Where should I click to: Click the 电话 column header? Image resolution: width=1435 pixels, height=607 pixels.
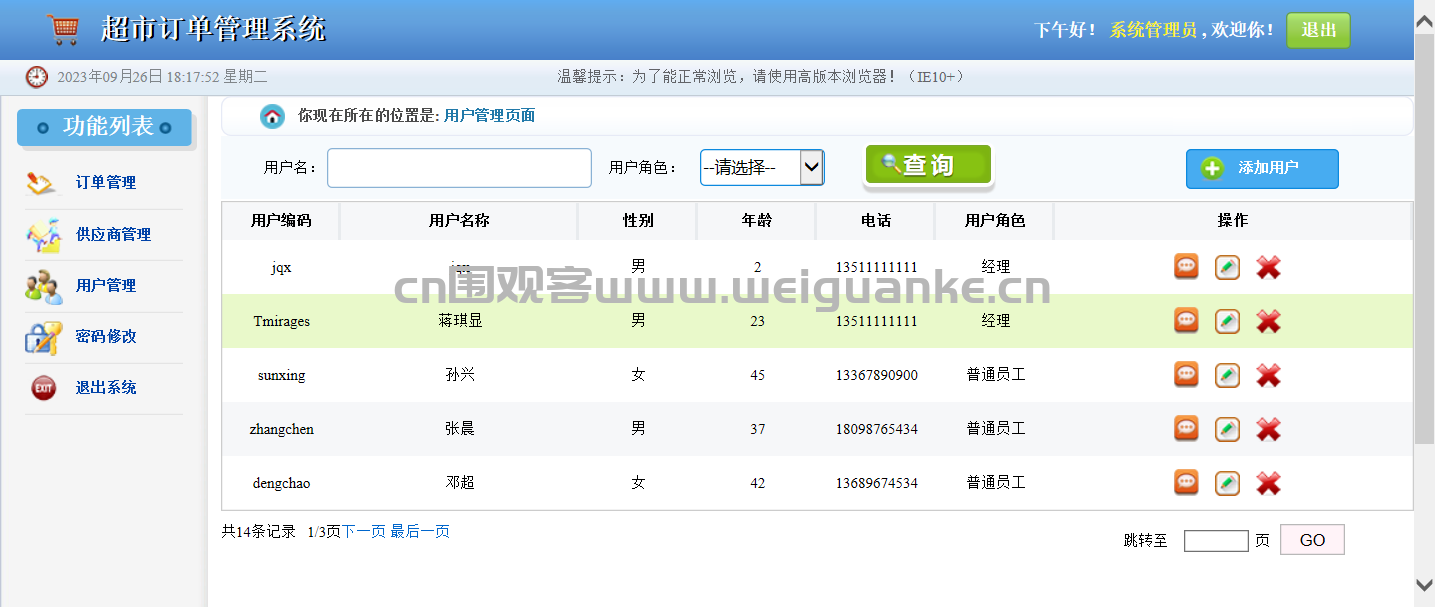[876, 221]
